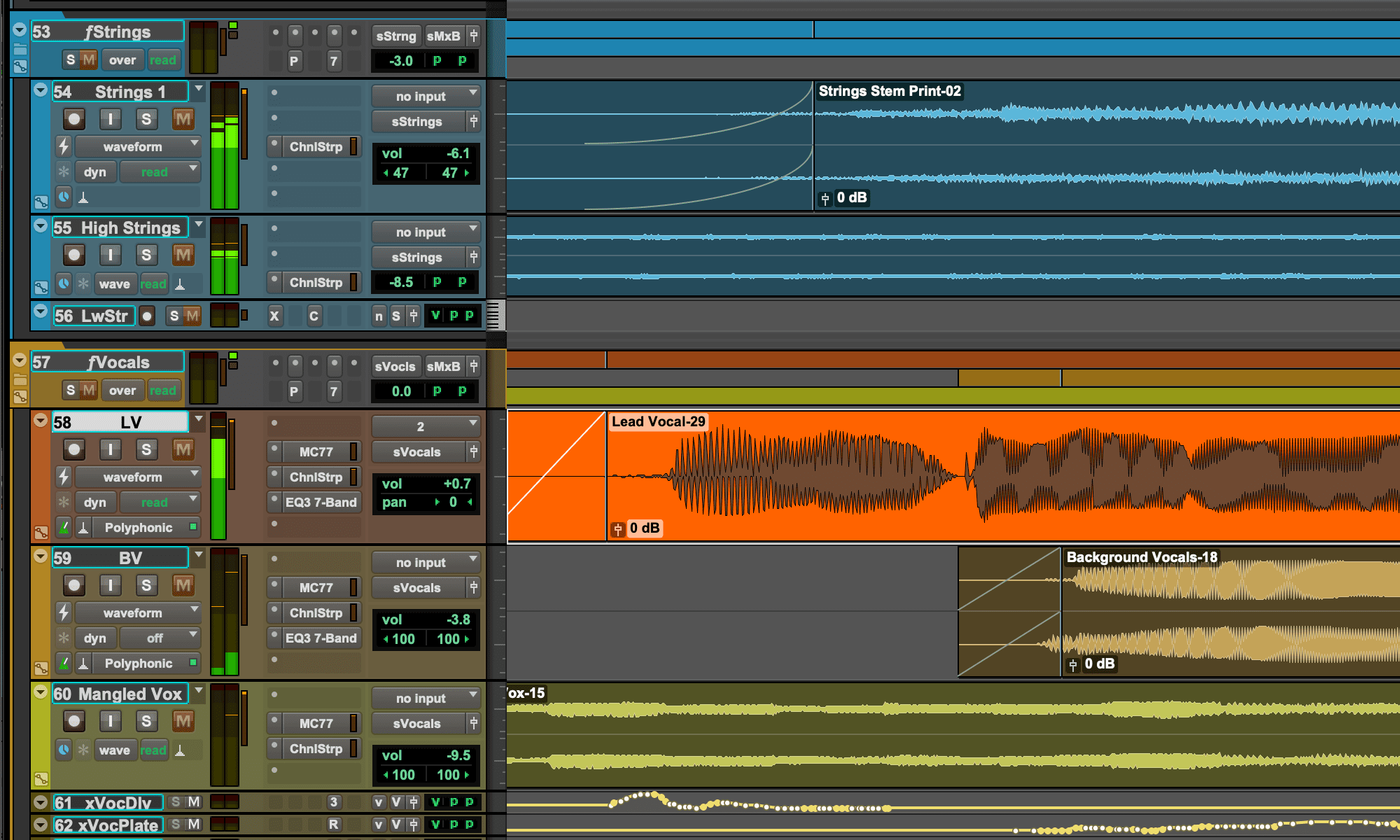Open the Polyphonic elastic audio plugin on LV
Viewport: 1400px width, 840px height.
coord(137,527)
